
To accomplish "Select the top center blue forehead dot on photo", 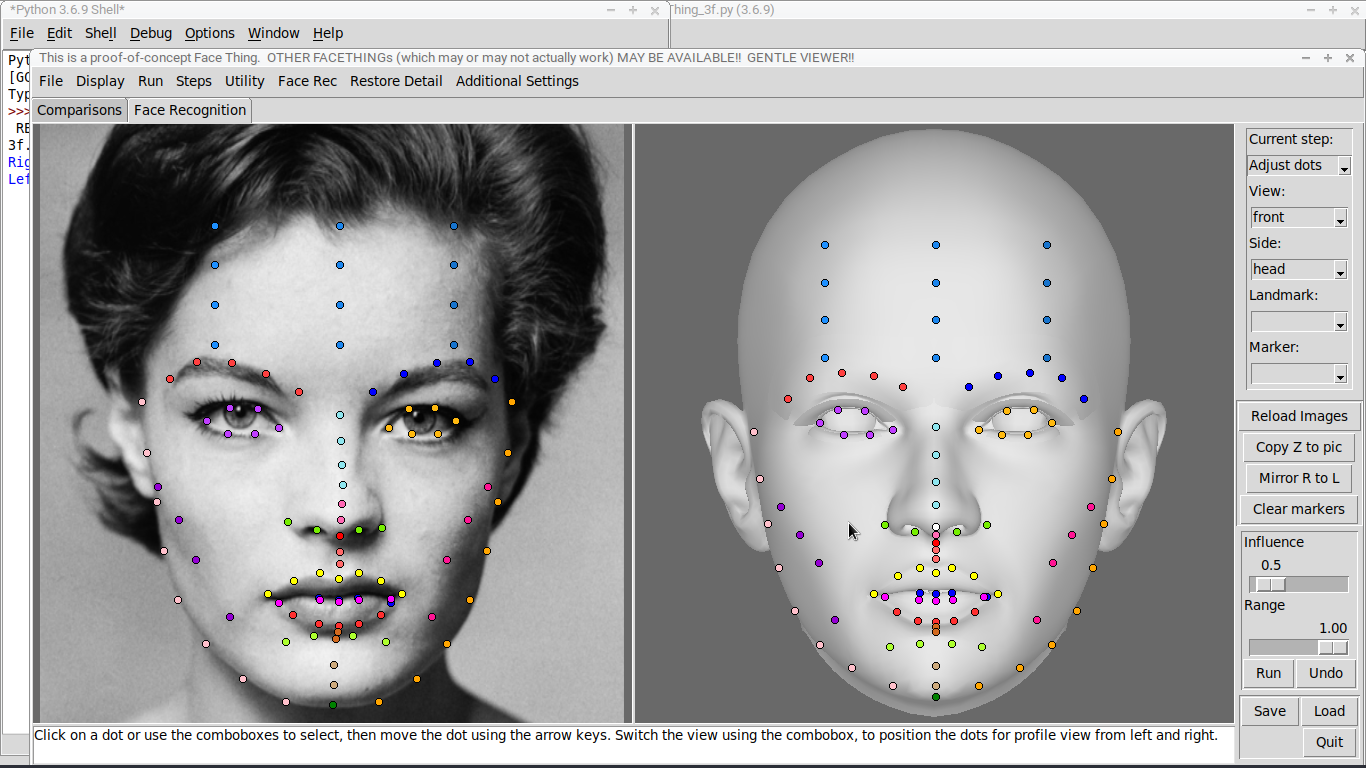I will click(340, 226).
